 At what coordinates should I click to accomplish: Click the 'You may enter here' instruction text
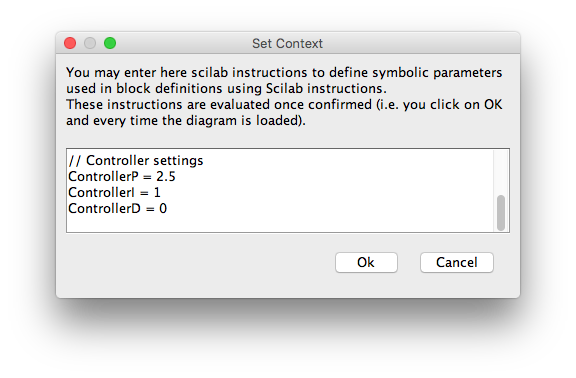[x=284, y=72]
